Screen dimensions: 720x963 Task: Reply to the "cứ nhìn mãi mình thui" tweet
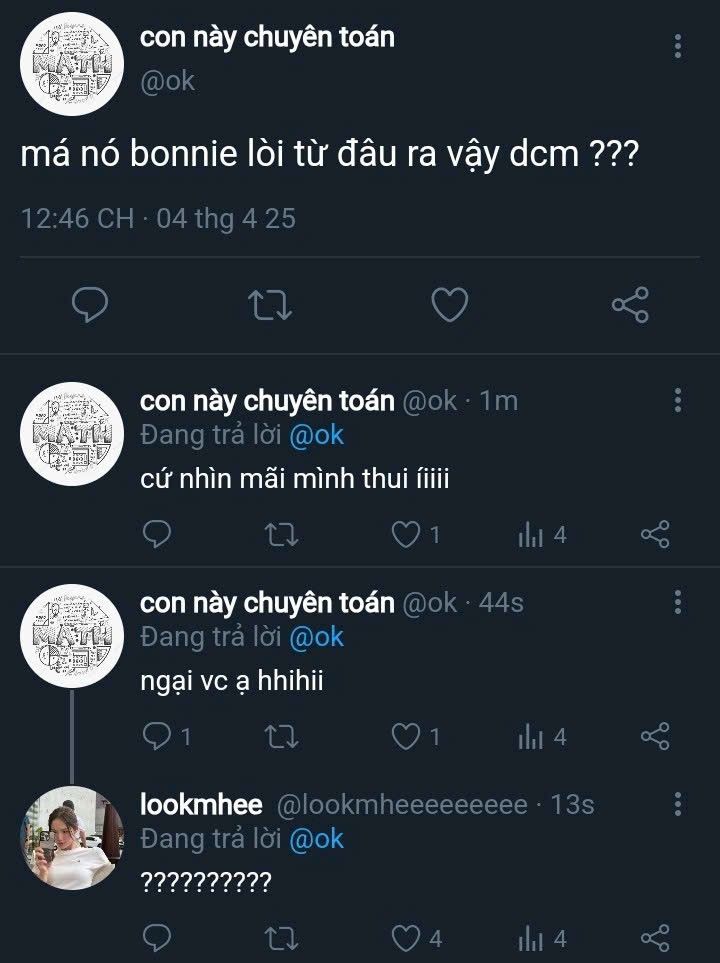157,535
